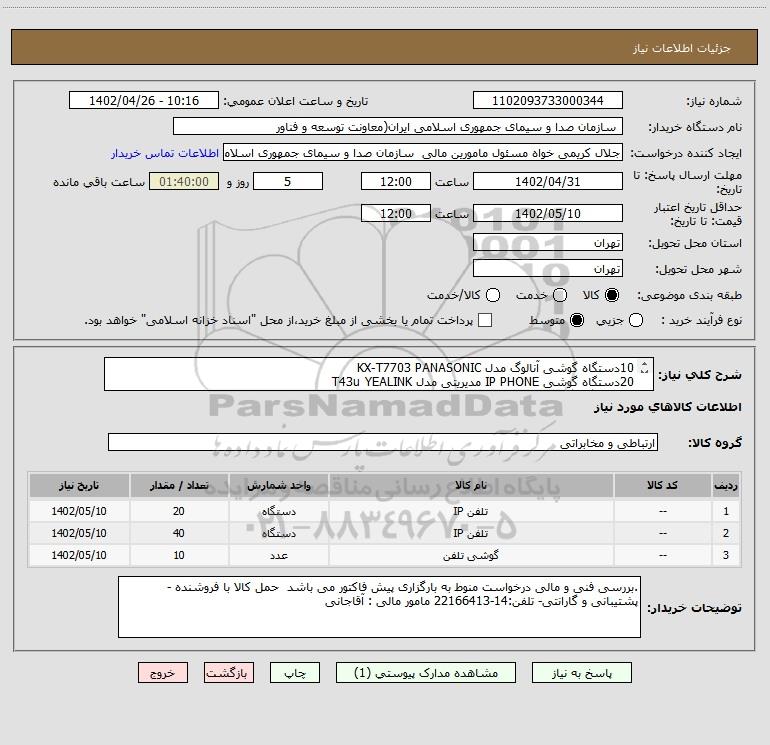Image resolution: width=770 pixels, height=745 pixels.
Task: Click the تعداد / مقدار column header
Action: click(179, 486)
